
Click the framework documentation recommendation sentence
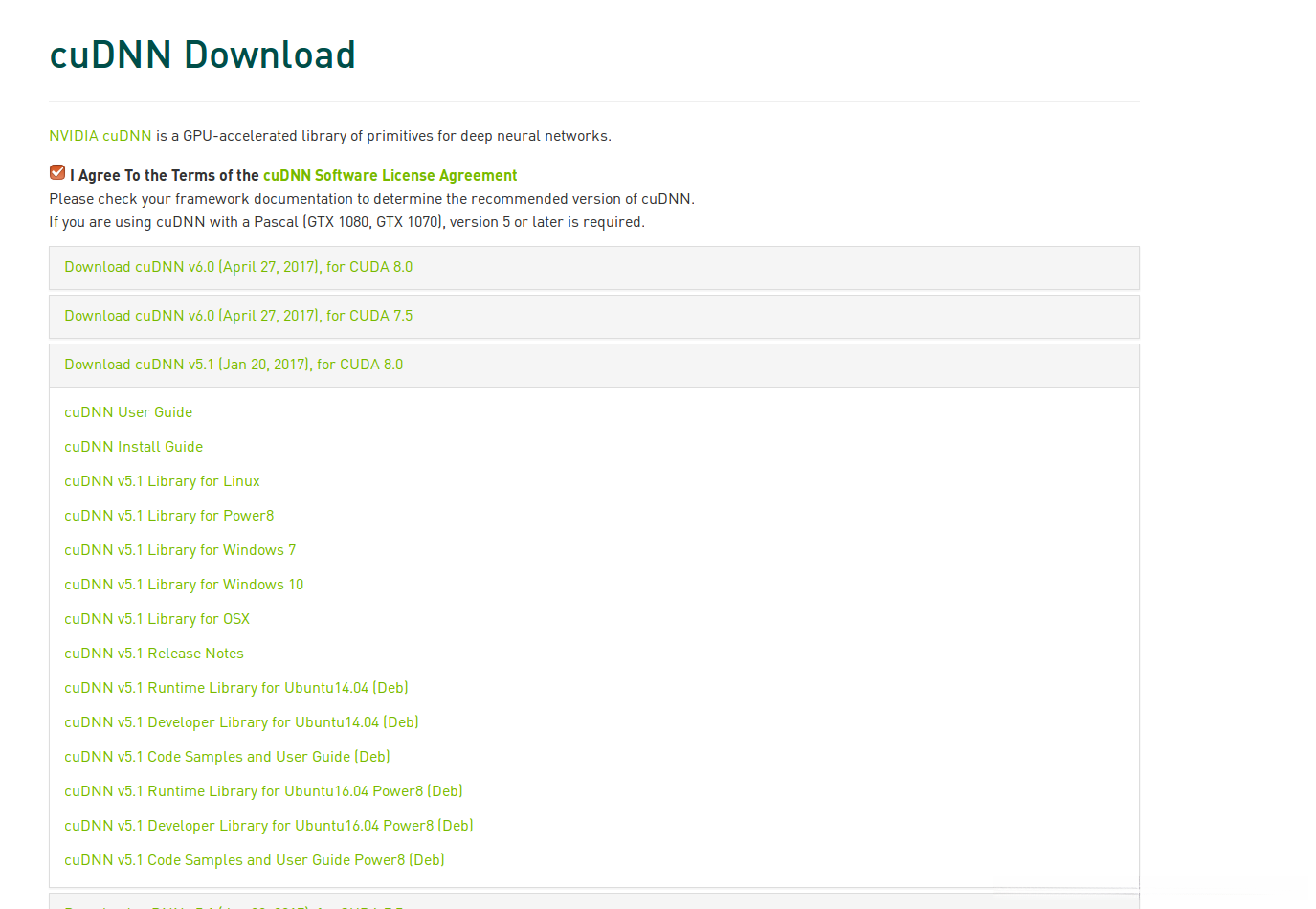point(372,199)
